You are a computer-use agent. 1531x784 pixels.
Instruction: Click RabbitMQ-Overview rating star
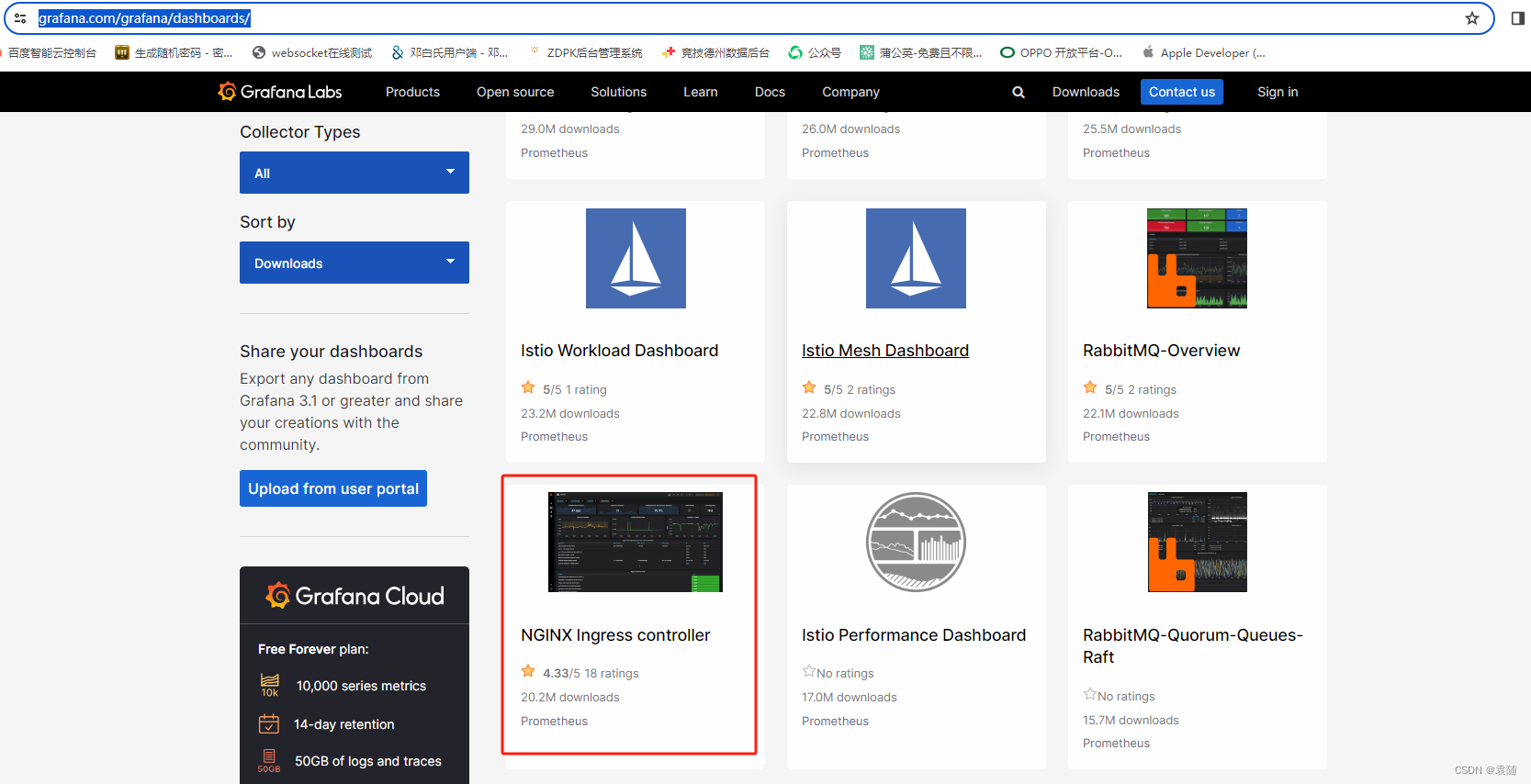1090,387
